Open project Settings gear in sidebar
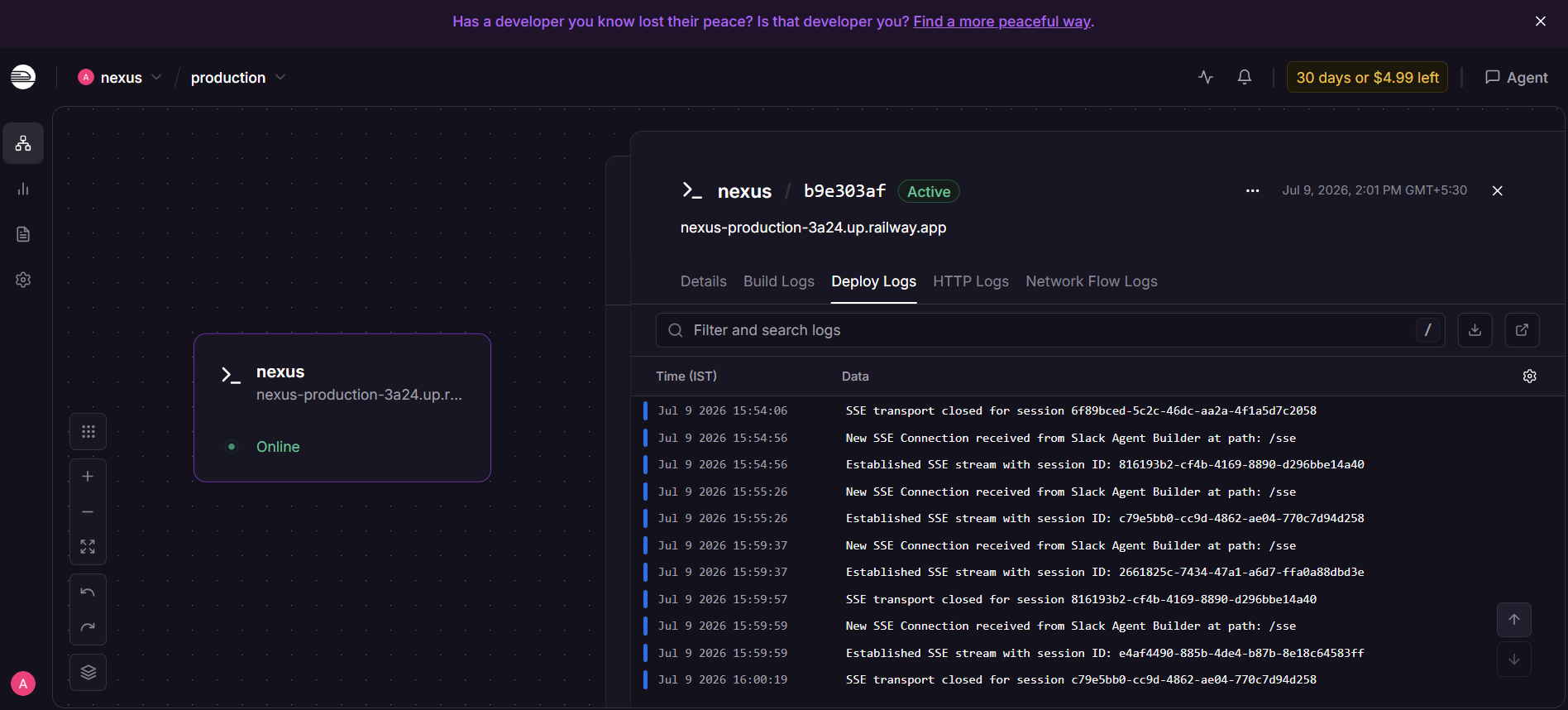This screenshot has width=1568, height=710. pos(23,280)
